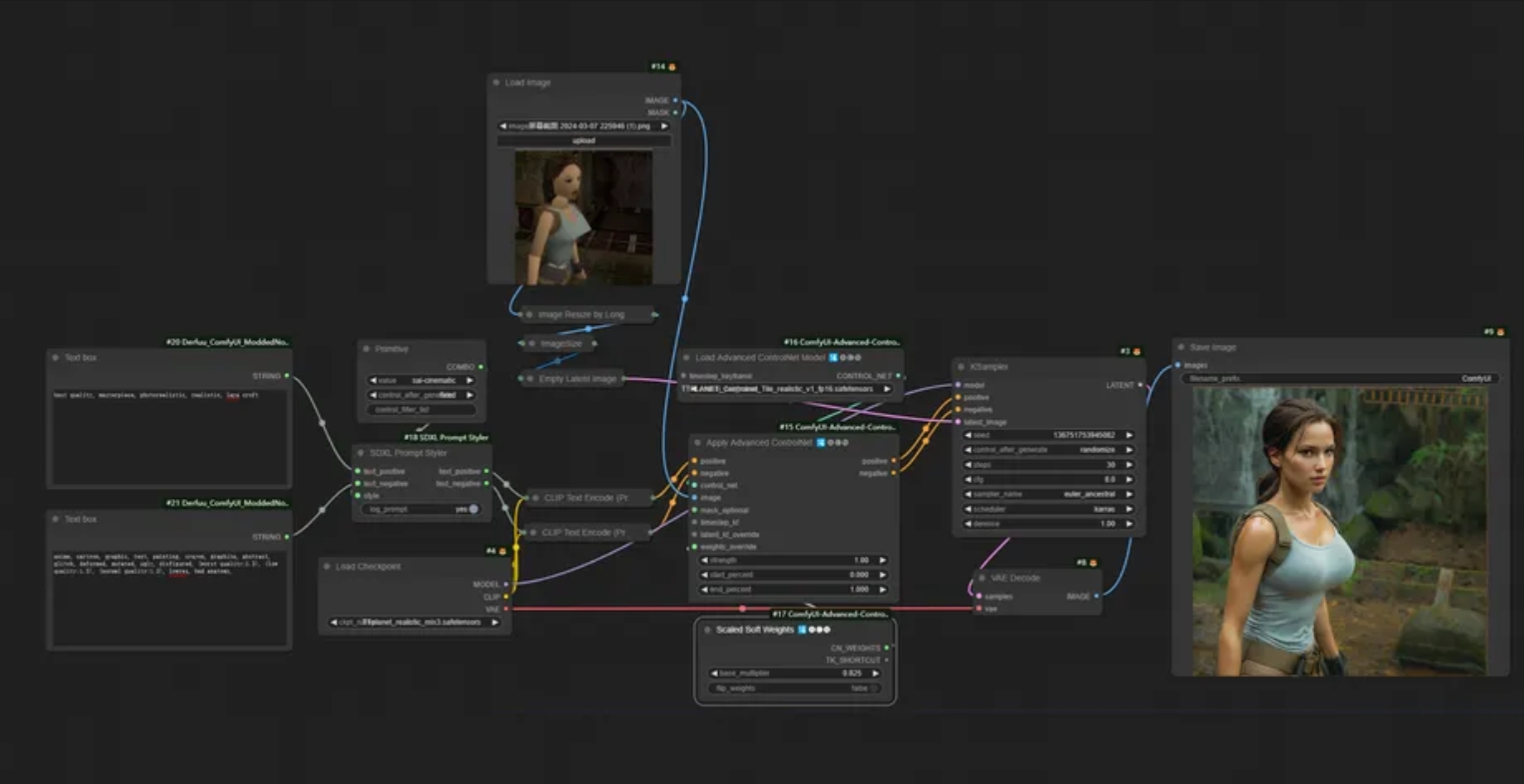Click the fox badge icon next to #4
The height and width of the screenshot is (784, 1524).
pyautogui.click(x=502, y=551)
